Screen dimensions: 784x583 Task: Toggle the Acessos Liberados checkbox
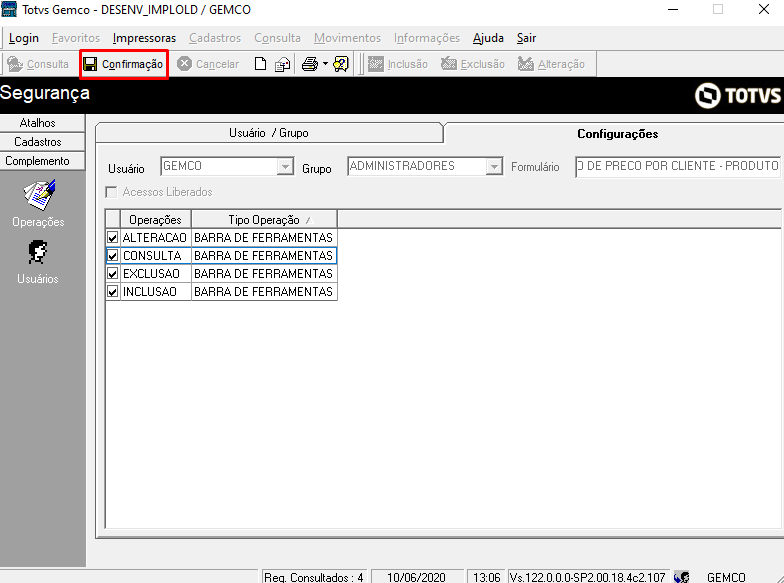[x=111, y=192]
